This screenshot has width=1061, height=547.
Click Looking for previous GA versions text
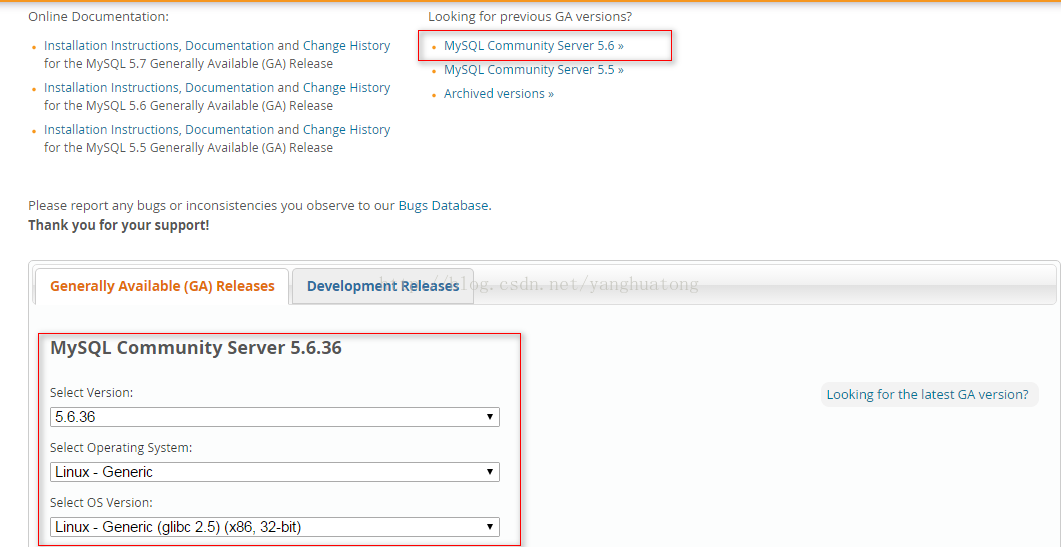(x=530, y=16)
